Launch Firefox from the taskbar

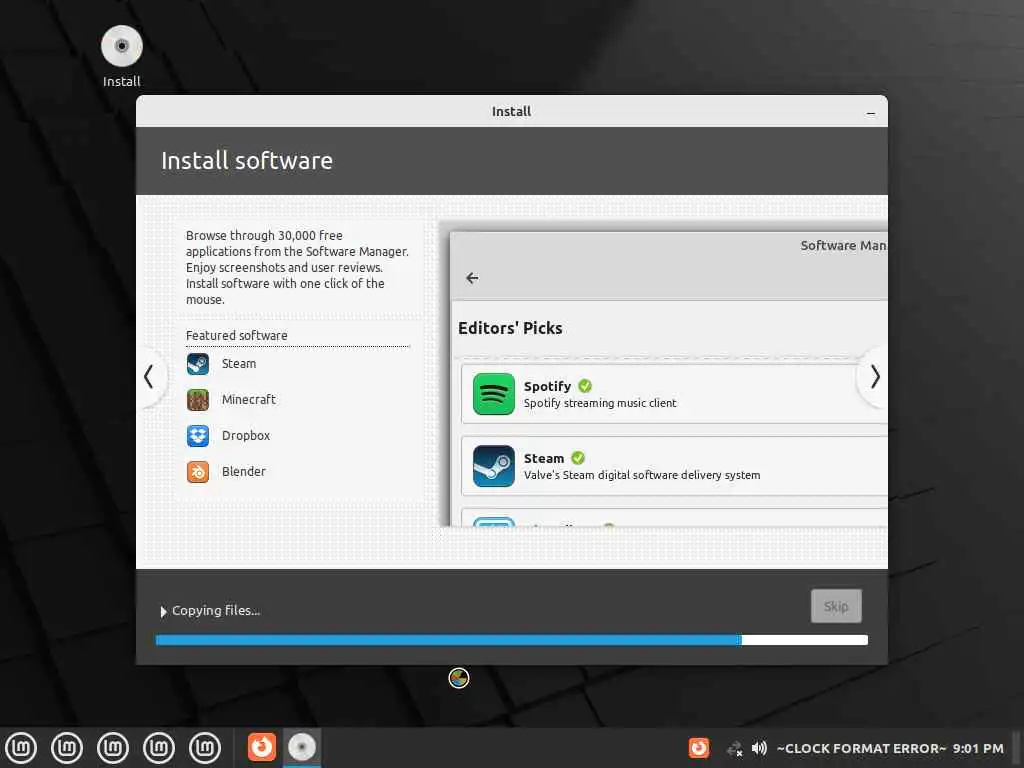coord(262,746)
